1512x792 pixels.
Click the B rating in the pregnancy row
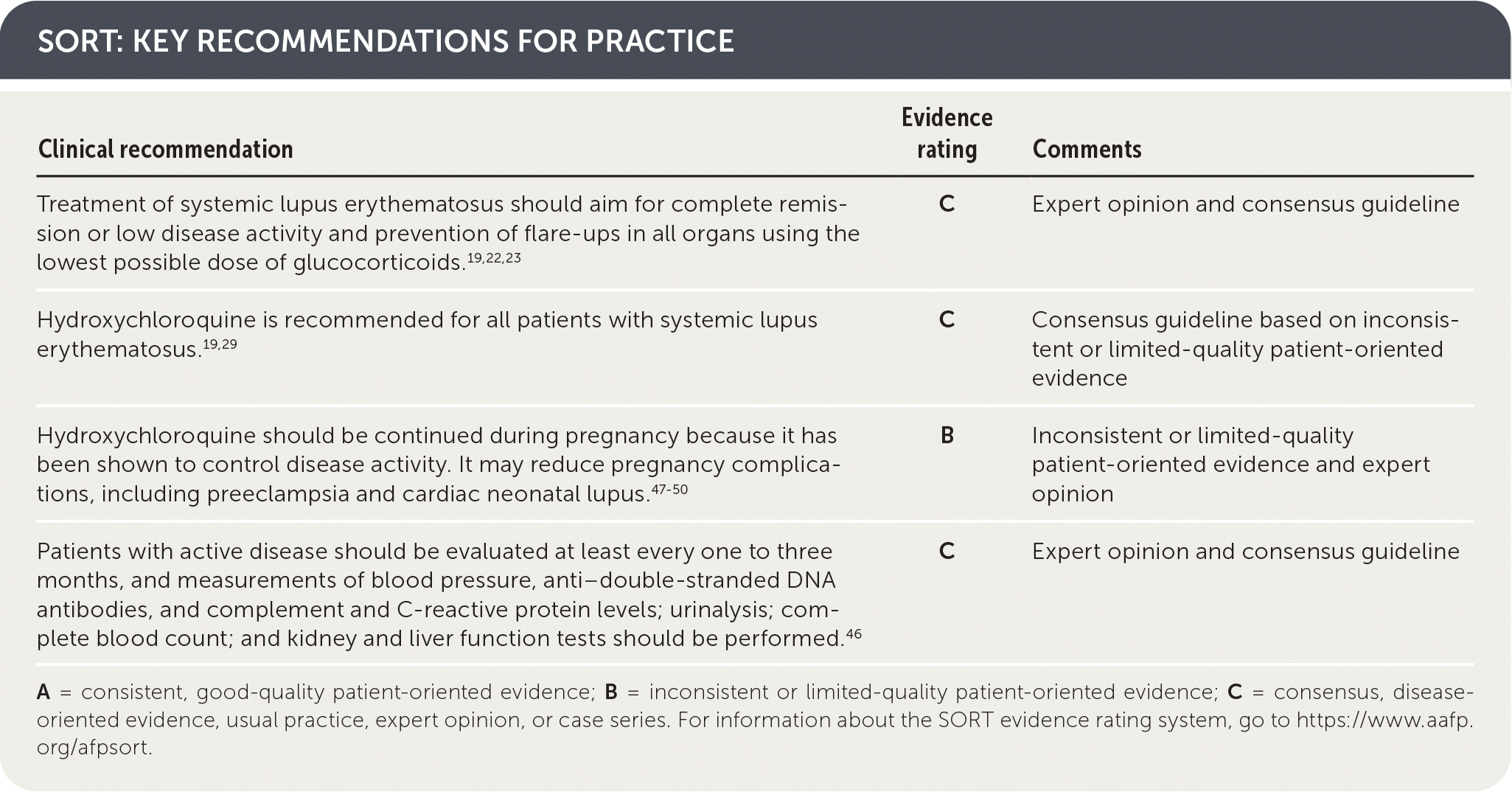tap(947, 436)
